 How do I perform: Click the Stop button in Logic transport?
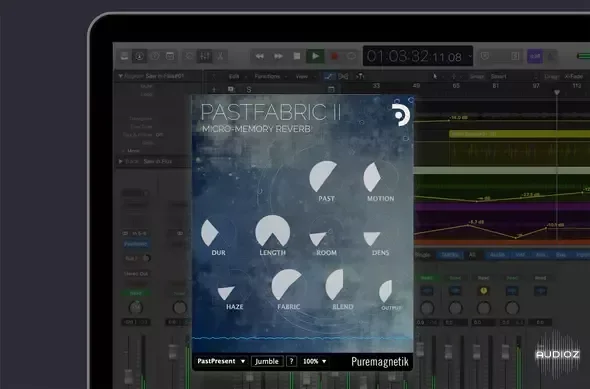(x=297, y=56)
